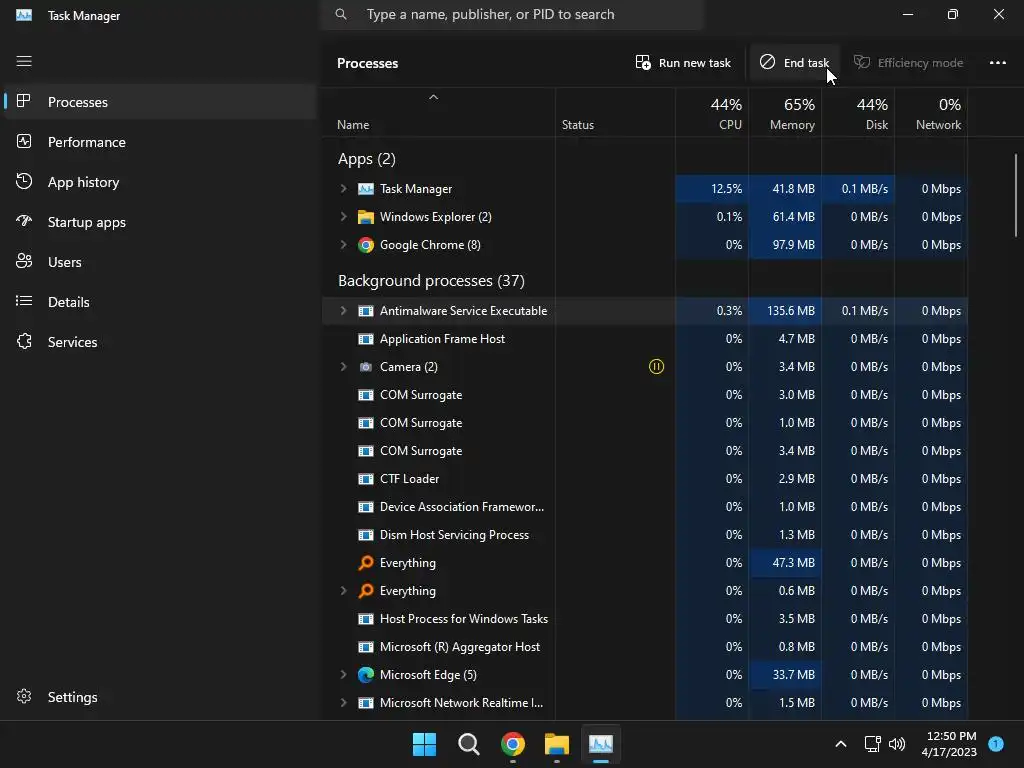The height and width of the screenshot is (768, 1024).
Task: Click the Antimalware Service Executable icon
Action: pyautogui.click(x=366, y=311)
